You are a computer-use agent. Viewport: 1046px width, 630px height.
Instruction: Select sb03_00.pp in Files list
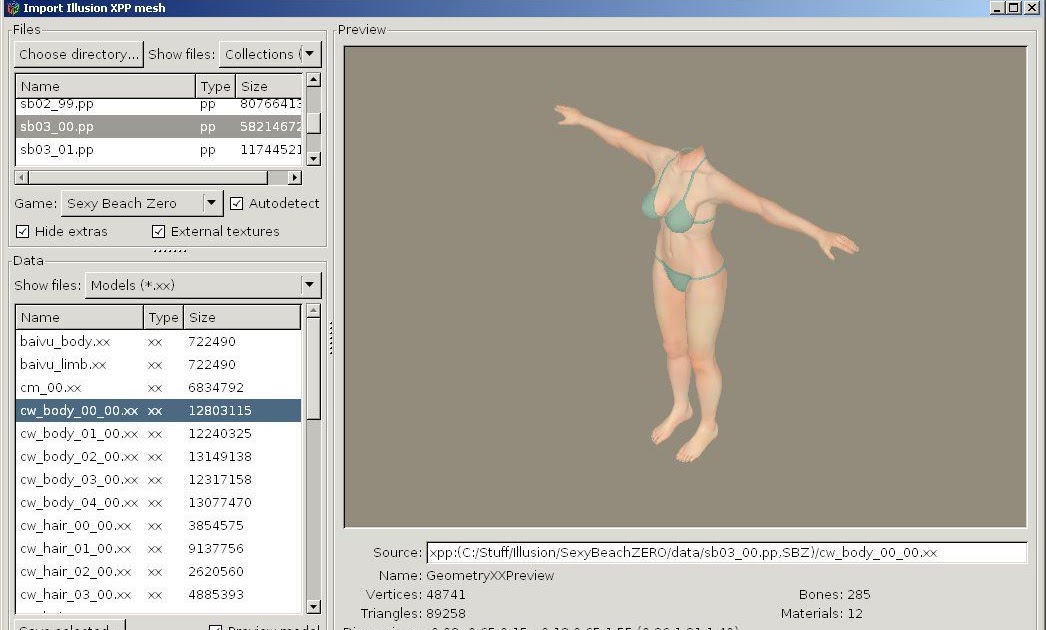(x=158, y=126)
